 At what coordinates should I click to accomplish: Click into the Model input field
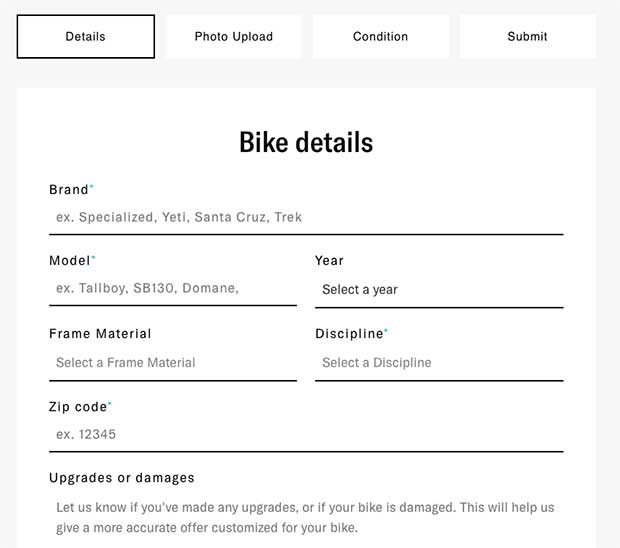click(172, 288)
